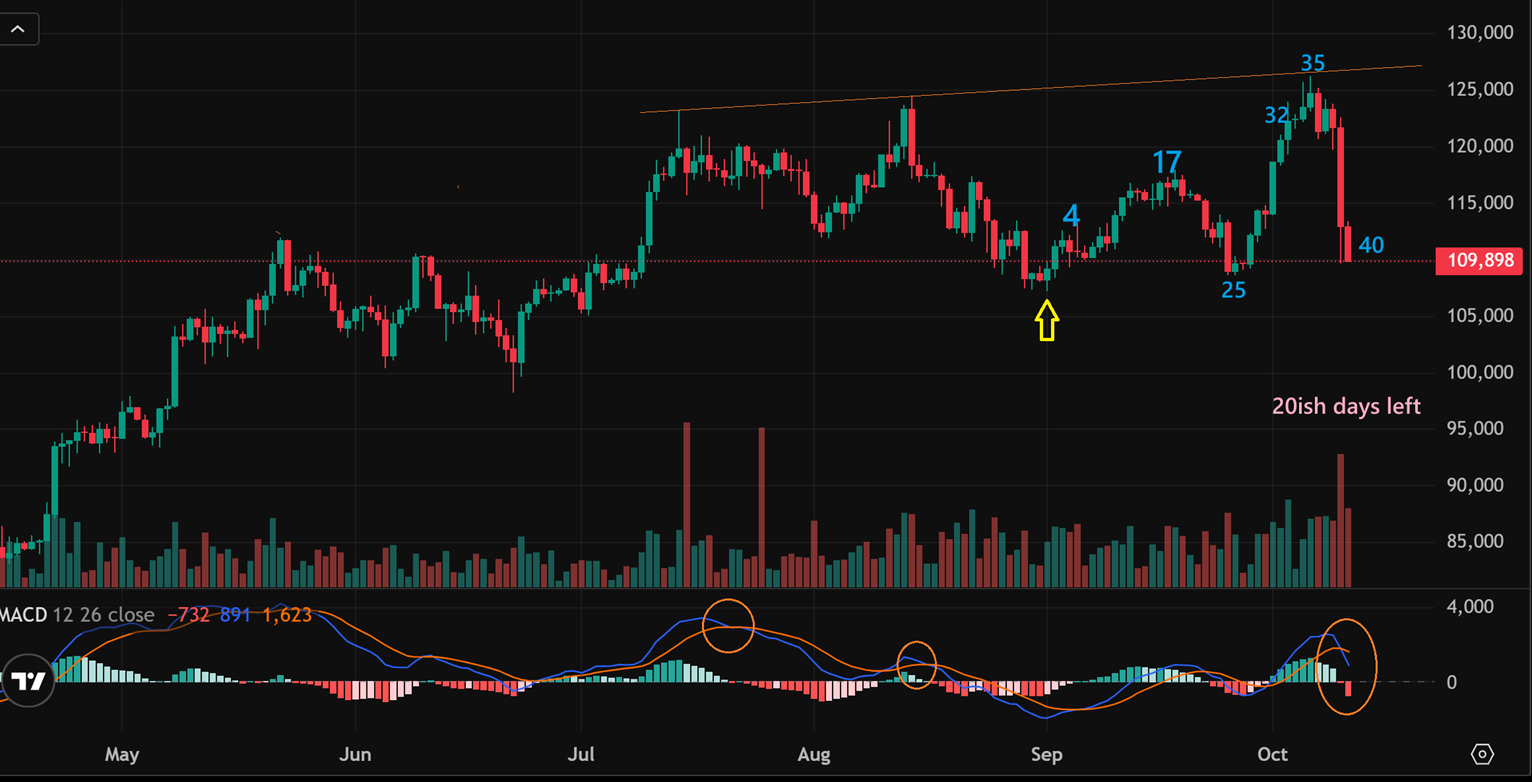Screen dimensions: 1532x782
Task: Select the blue '17' note on the chart
Action: pos(1167,162)
